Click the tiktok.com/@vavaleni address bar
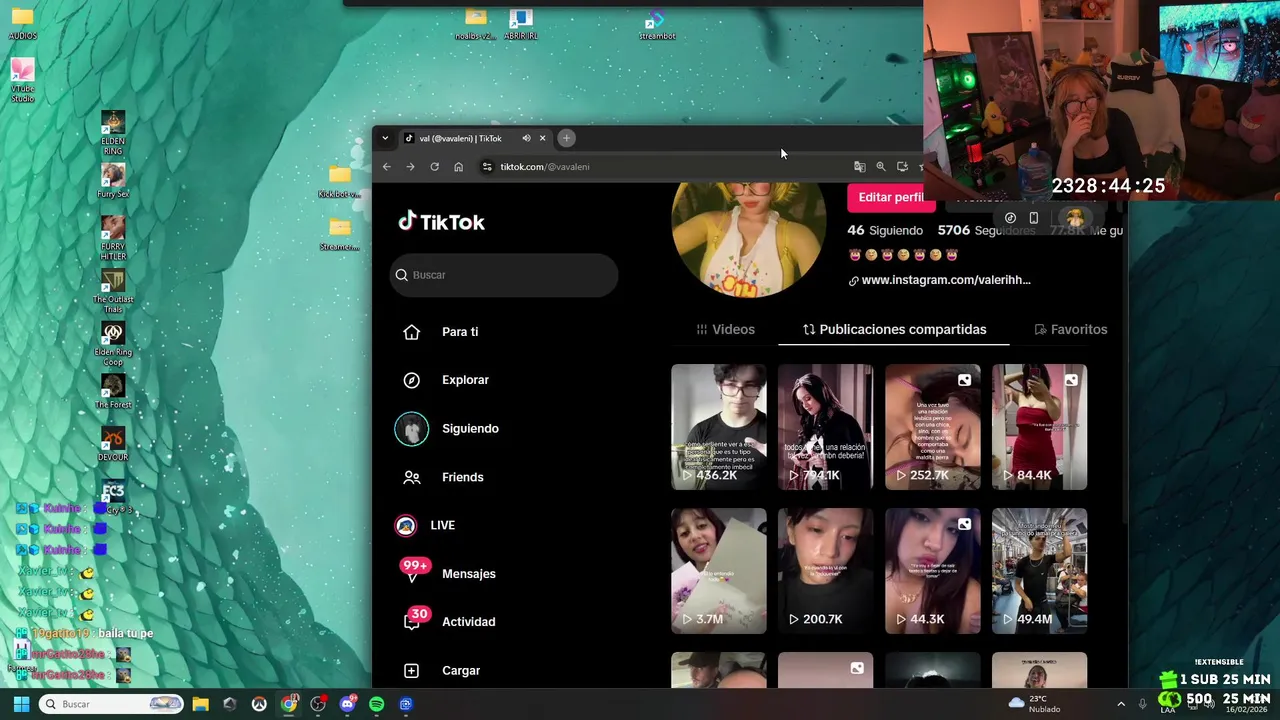Image resolution: width=1280 pixels, height=720 pixels. [660, 167]
